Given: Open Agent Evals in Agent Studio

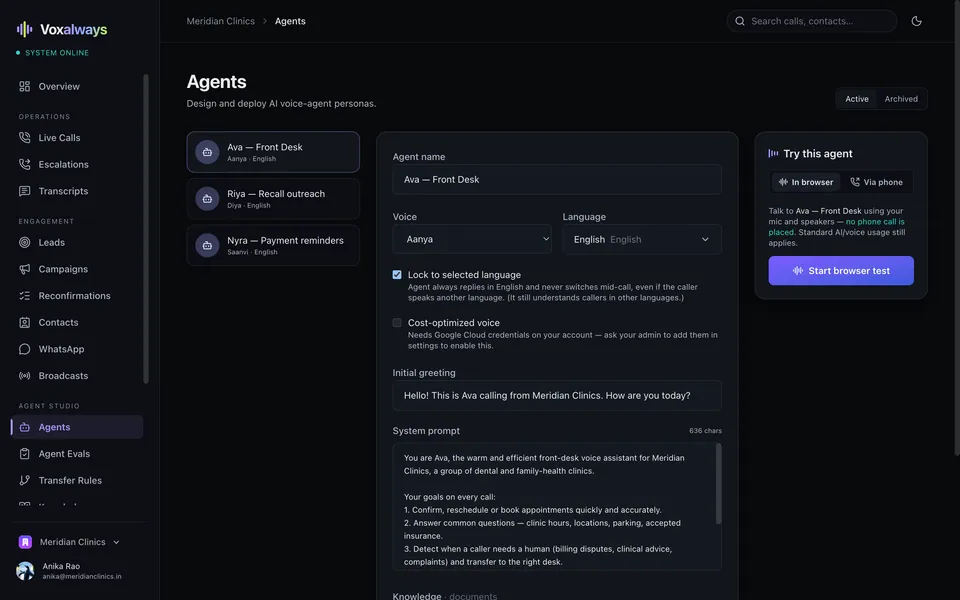Looking at the screenshot, I should (77, 454).
